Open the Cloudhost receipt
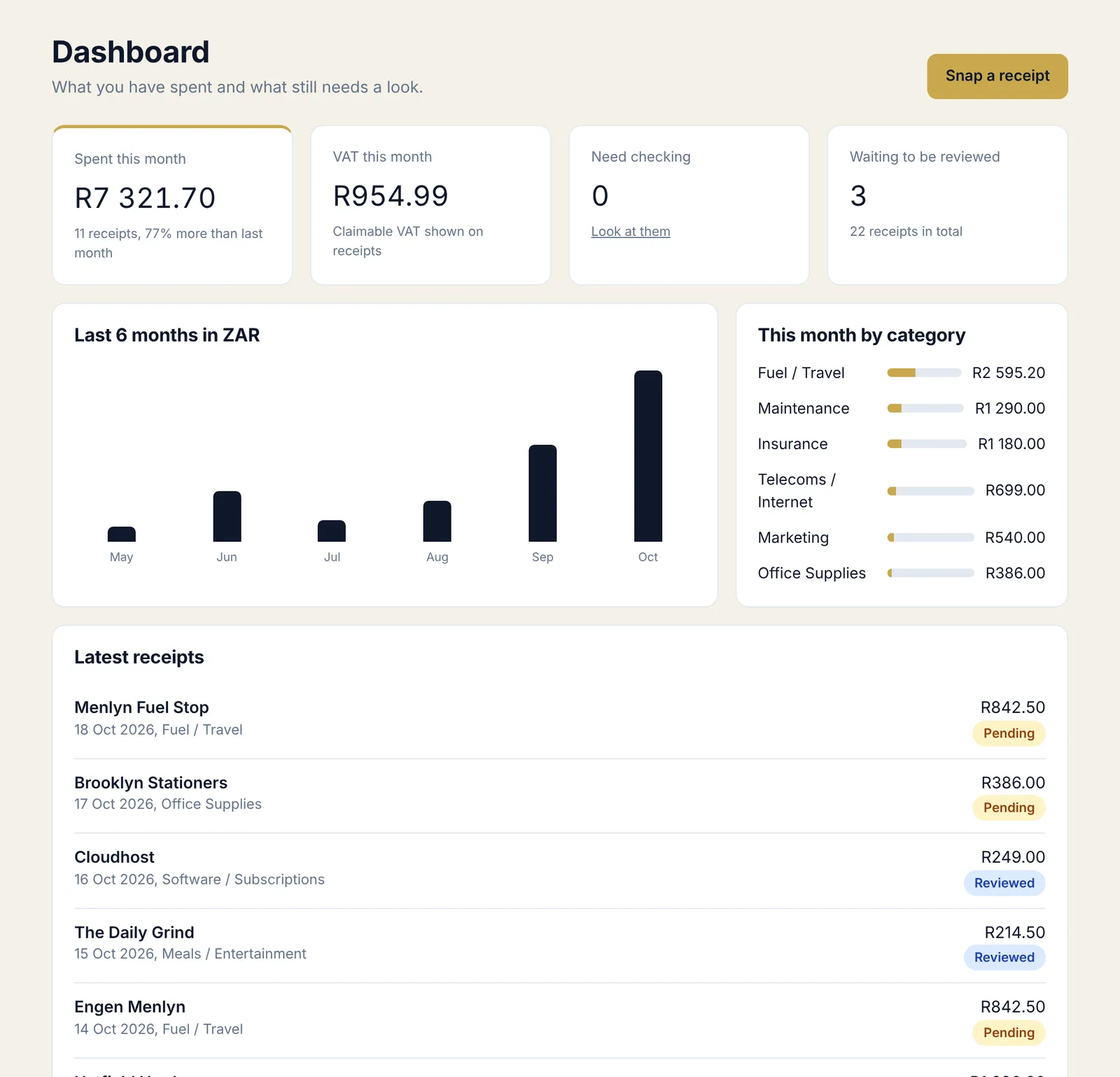The width and height of the screenshot is (1120, 1077). click(x=560, y=871)
